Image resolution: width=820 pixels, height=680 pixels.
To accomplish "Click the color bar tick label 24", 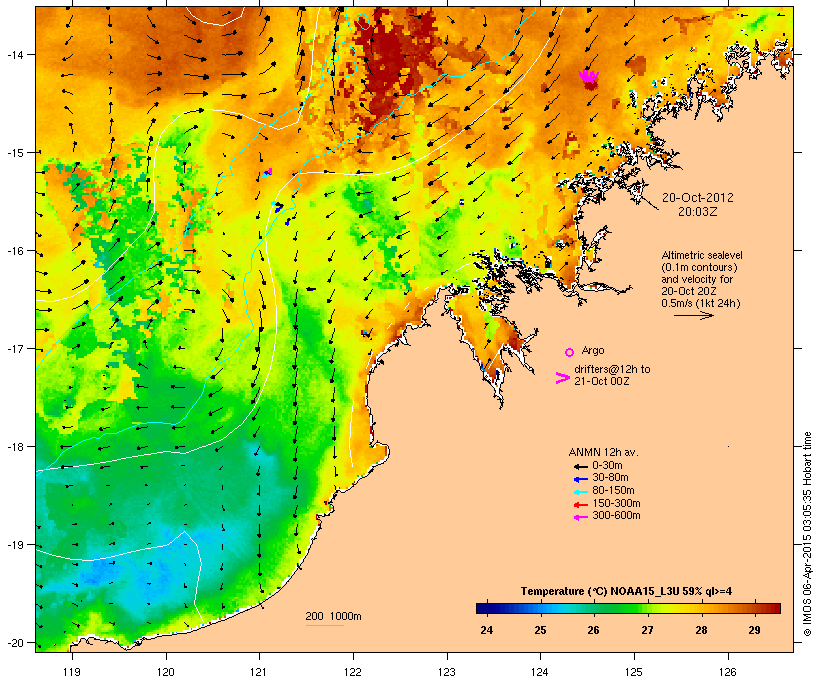I will (486, 630).
